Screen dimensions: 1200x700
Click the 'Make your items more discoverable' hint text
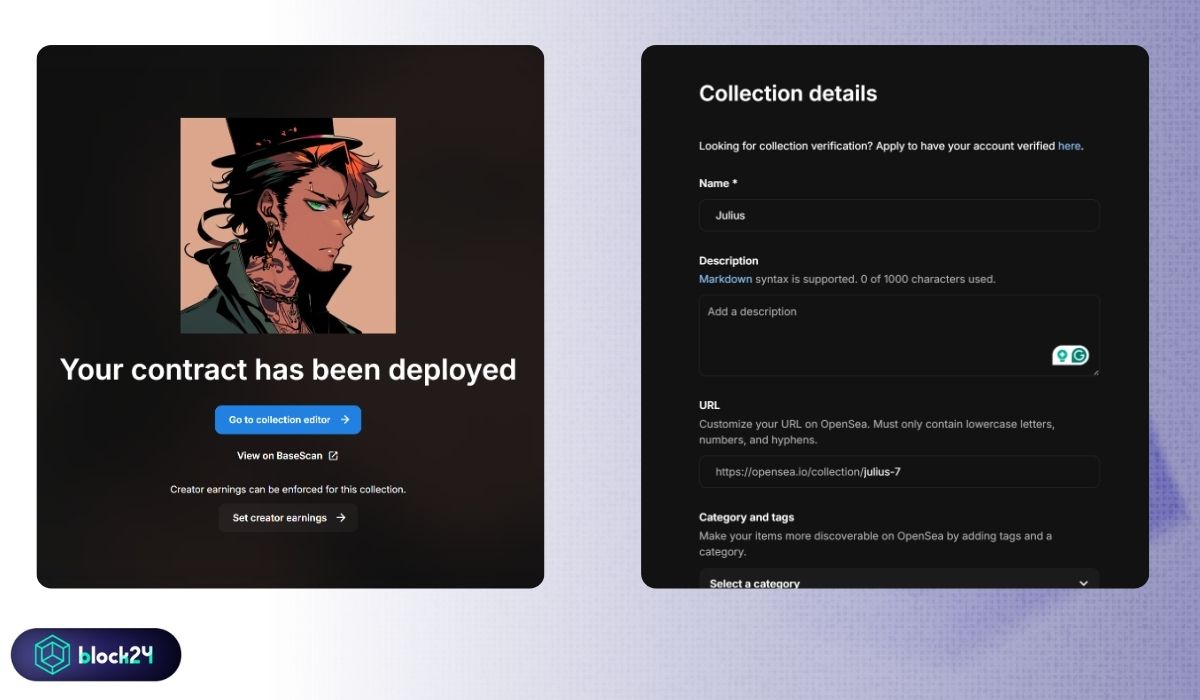[875, 544]
